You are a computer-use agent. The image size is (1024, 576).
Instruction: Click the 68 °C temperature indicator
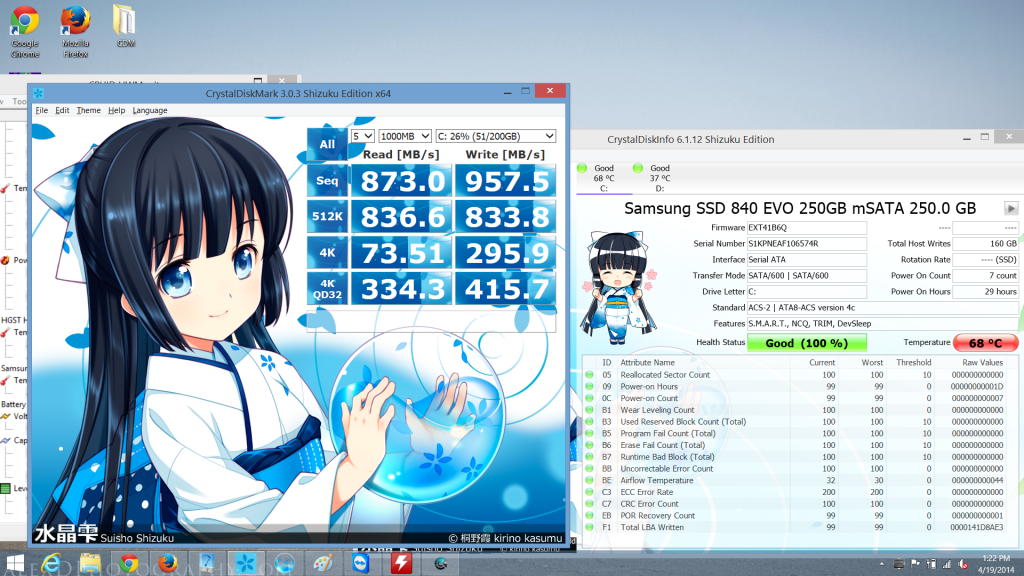(985, 343)
